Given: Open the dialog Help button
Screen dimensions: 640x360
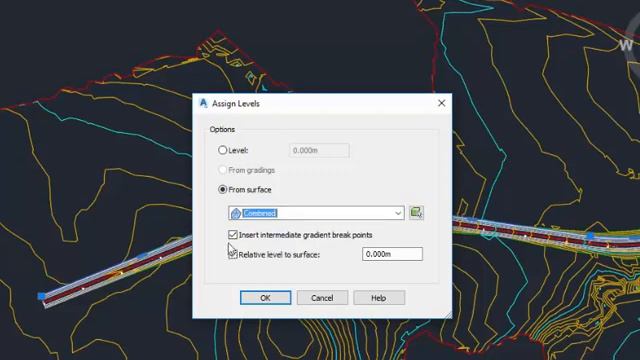Looking at the screenshot, I should (379, 298).
